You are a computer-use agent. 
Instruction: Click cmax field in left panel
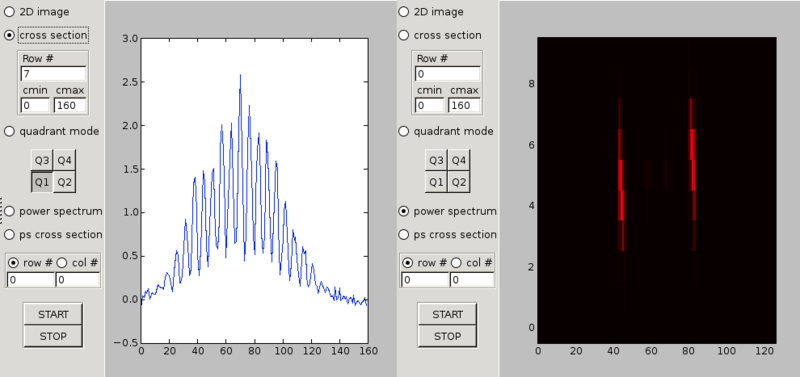coord(70,106)
